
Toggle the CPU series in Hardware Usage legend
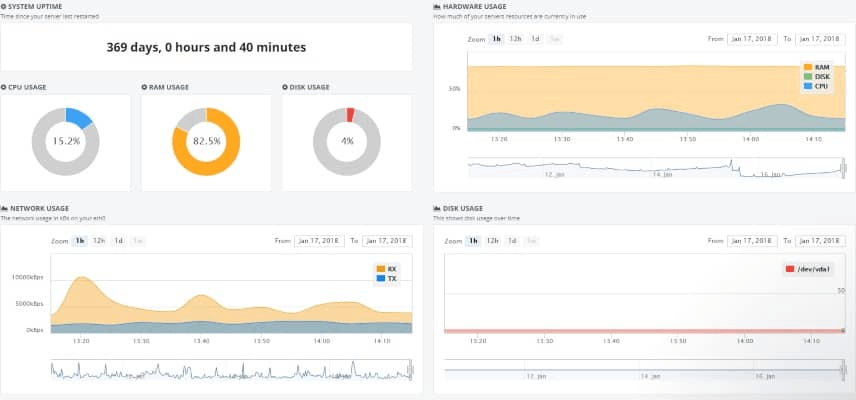[x=816, y=86]
